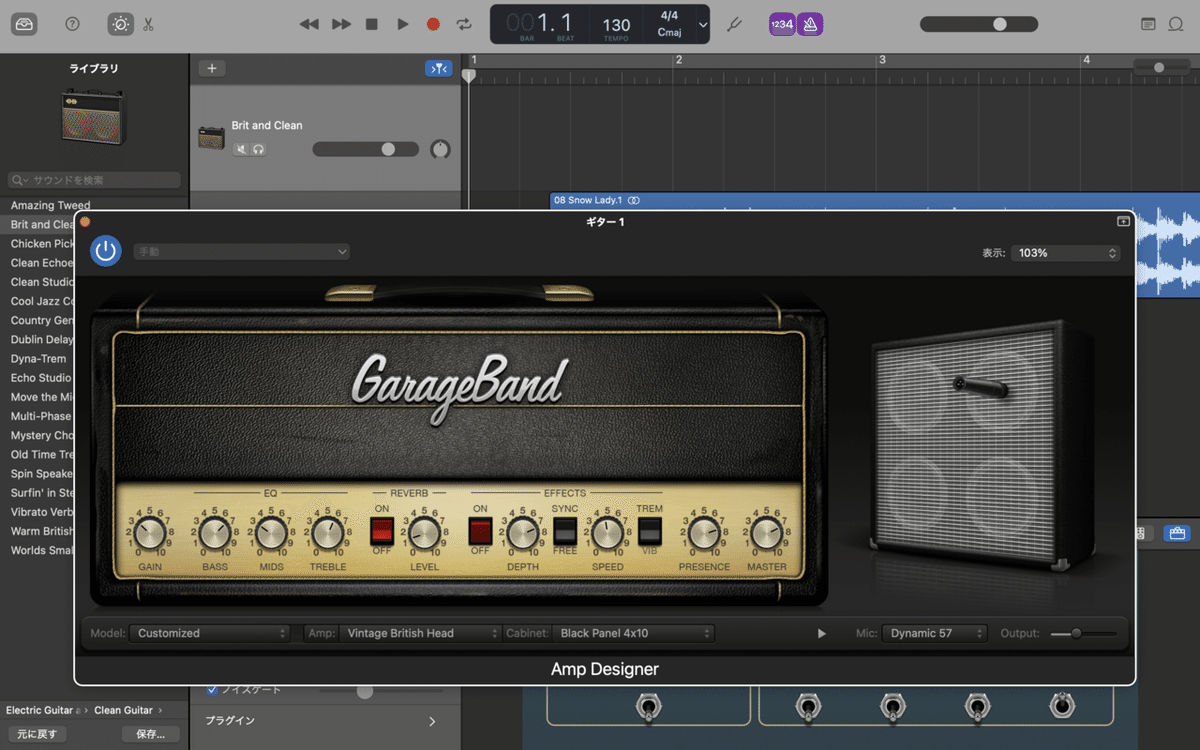The height and width of the screenshot is (750, 1200).
Task: Click the GAIN knob
Action: tap(150, 533)
